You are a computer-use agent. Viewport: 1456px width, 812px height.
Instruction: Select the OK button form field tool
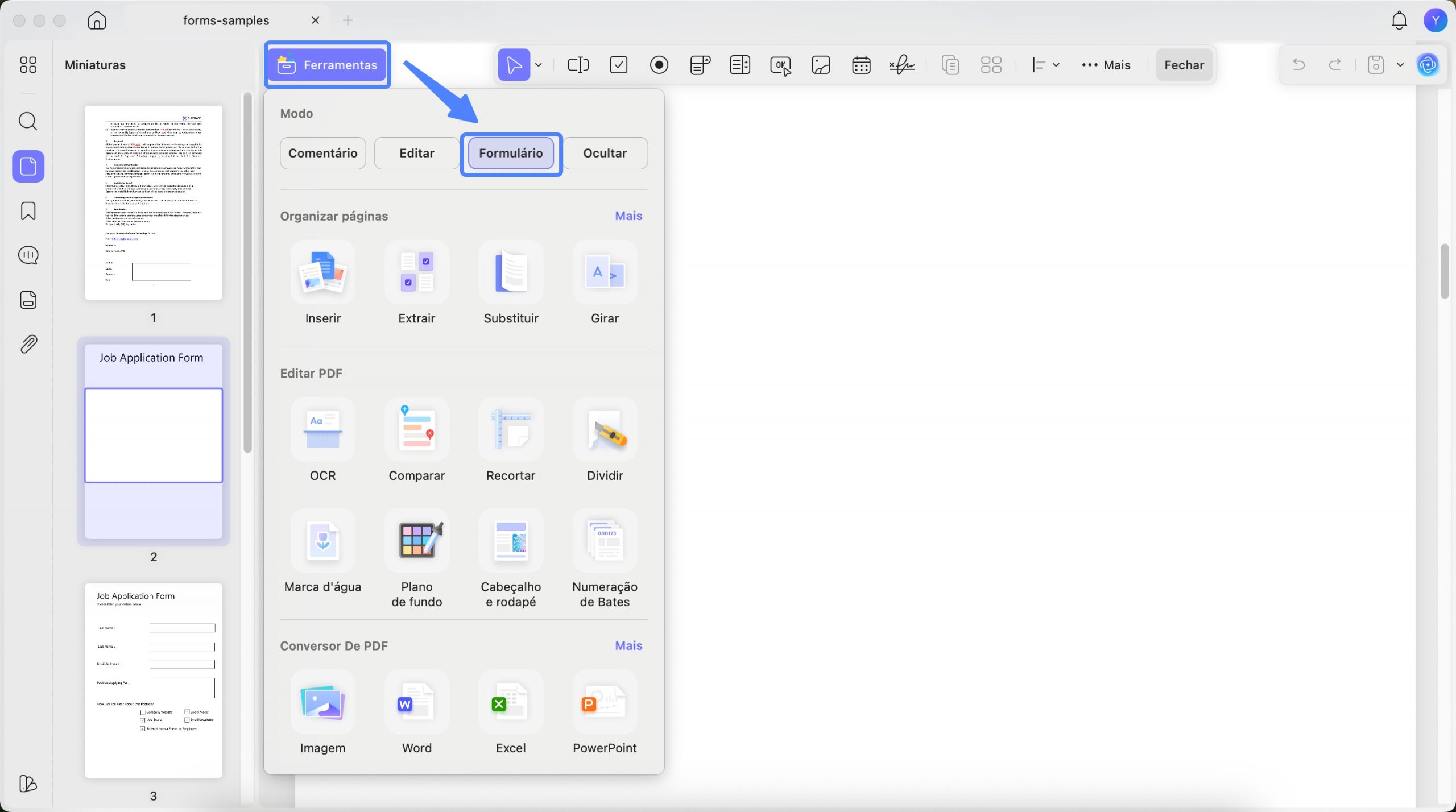[780, 65]
